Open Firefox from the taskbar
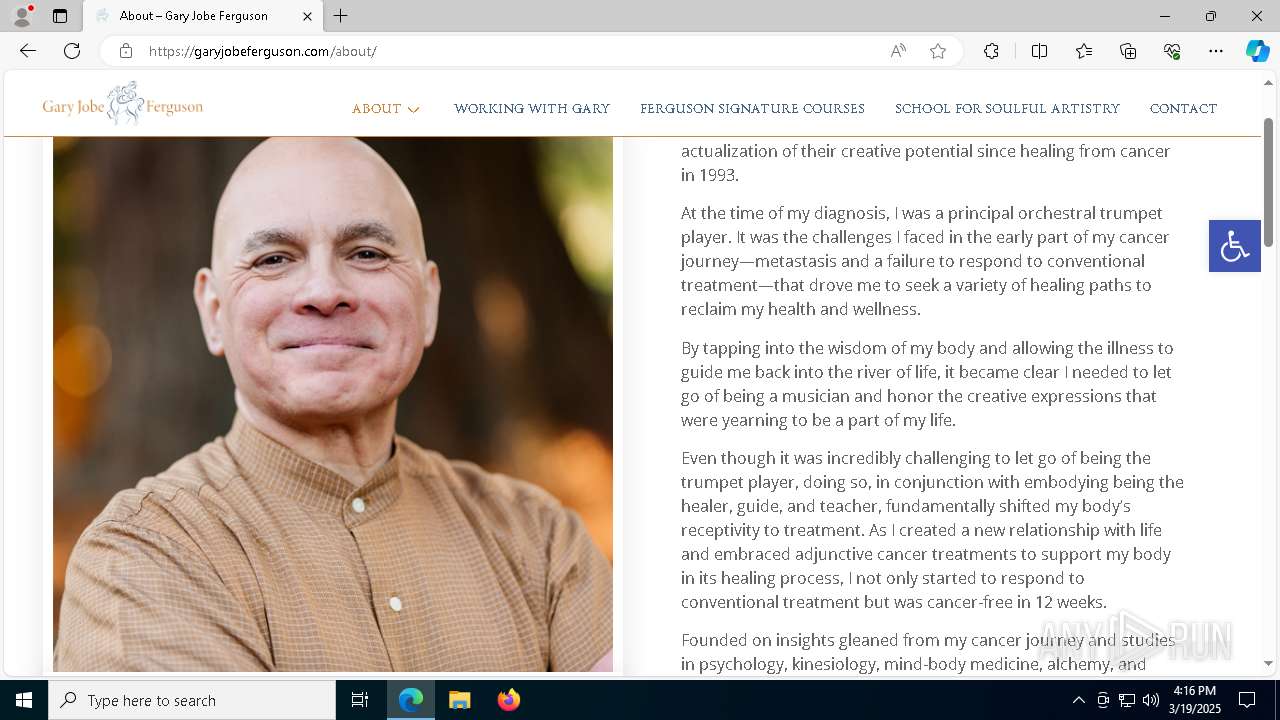The width and height of the screenshot is (1280, 720). (x=508, y=700)
